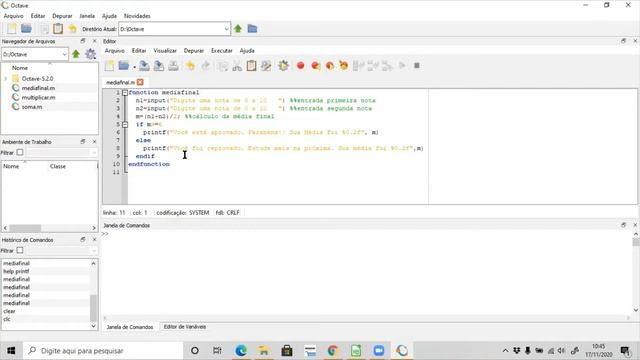Image resolution: width=640 pixels, height=360 pixels.
Task: Click the Save and Run gear icon
Action: click(x=283, y=66)
